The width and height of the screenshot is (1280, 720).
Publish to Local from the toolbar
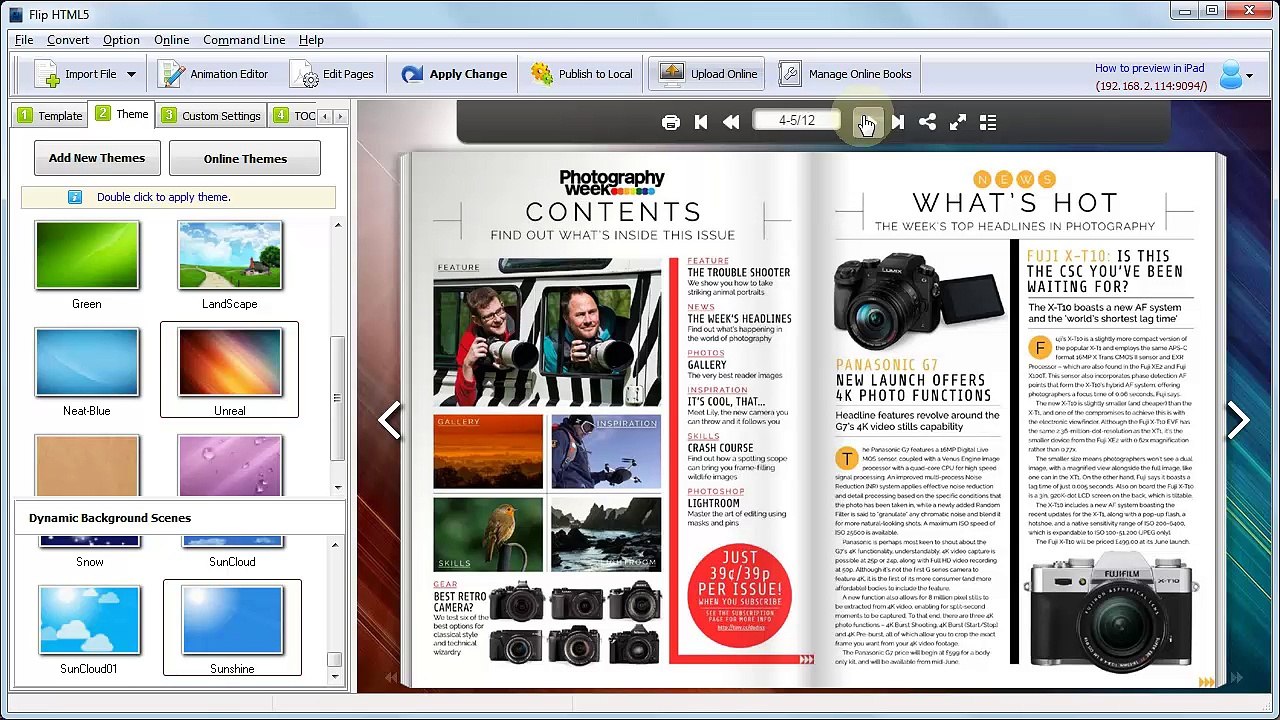click(x=581, y=74)
